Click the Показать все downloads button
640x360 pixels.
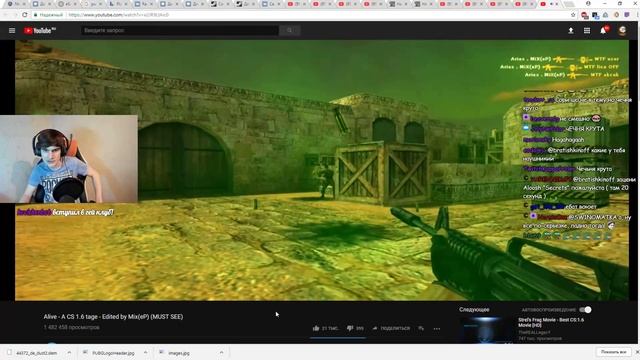click(613, 352)
